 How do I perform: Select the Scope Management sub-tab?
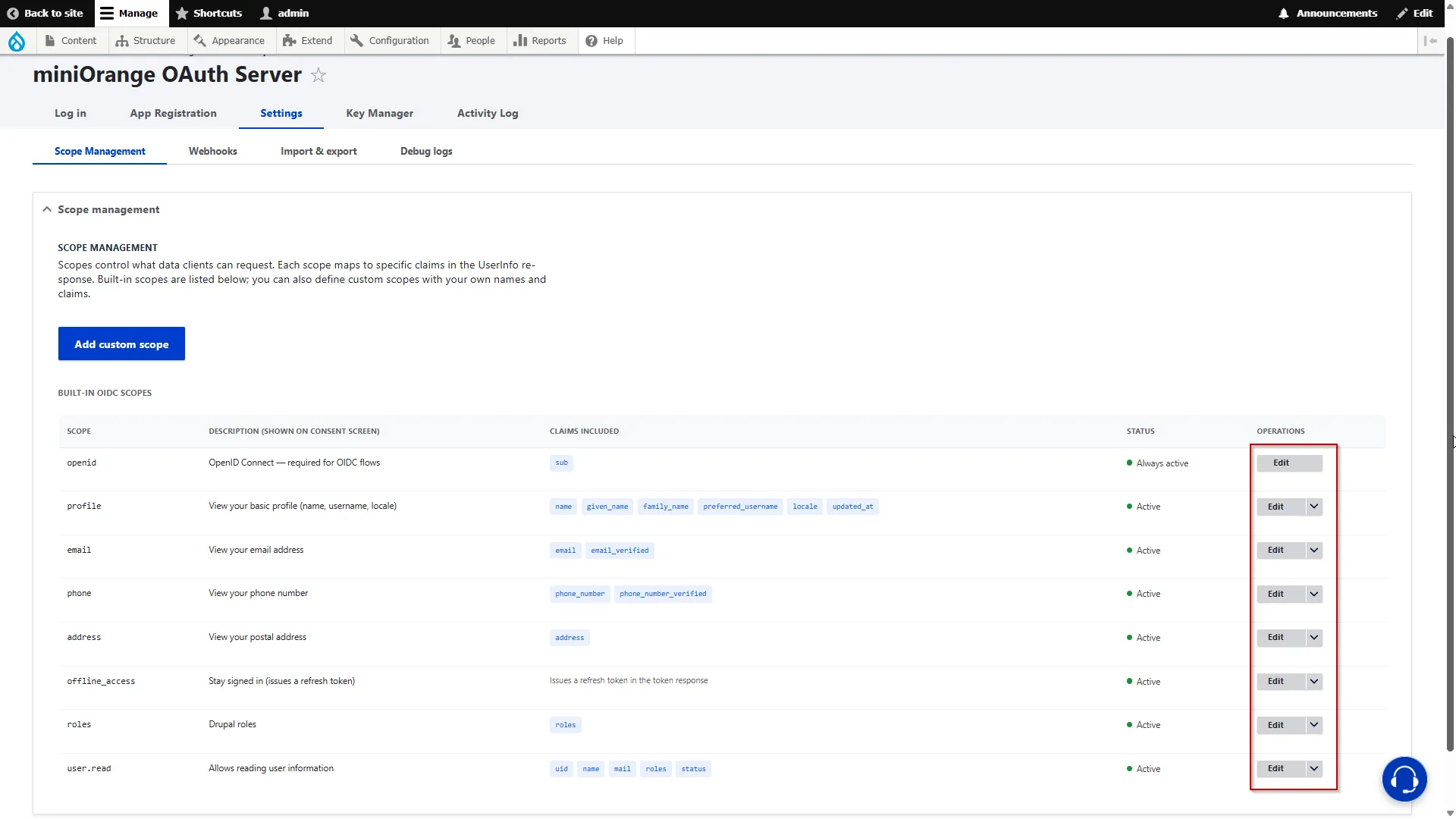[100, 151]
